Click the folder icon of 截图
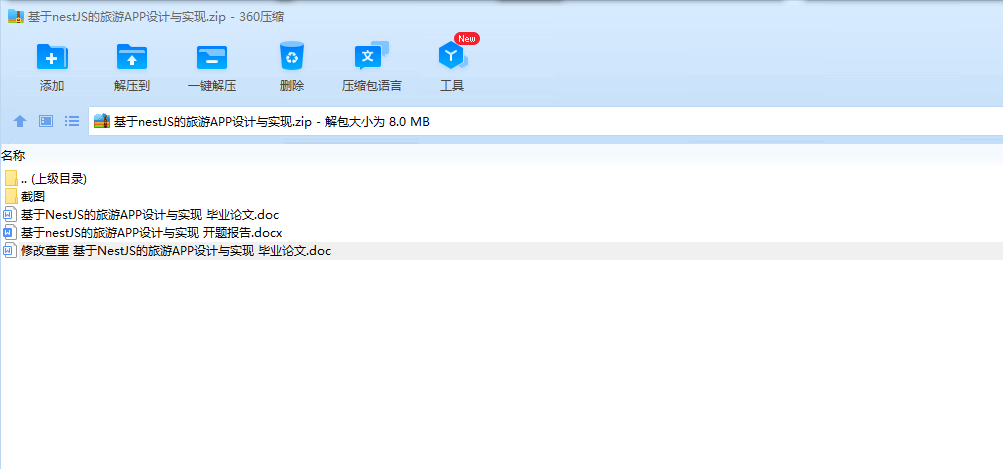 [x=11, y=196]
